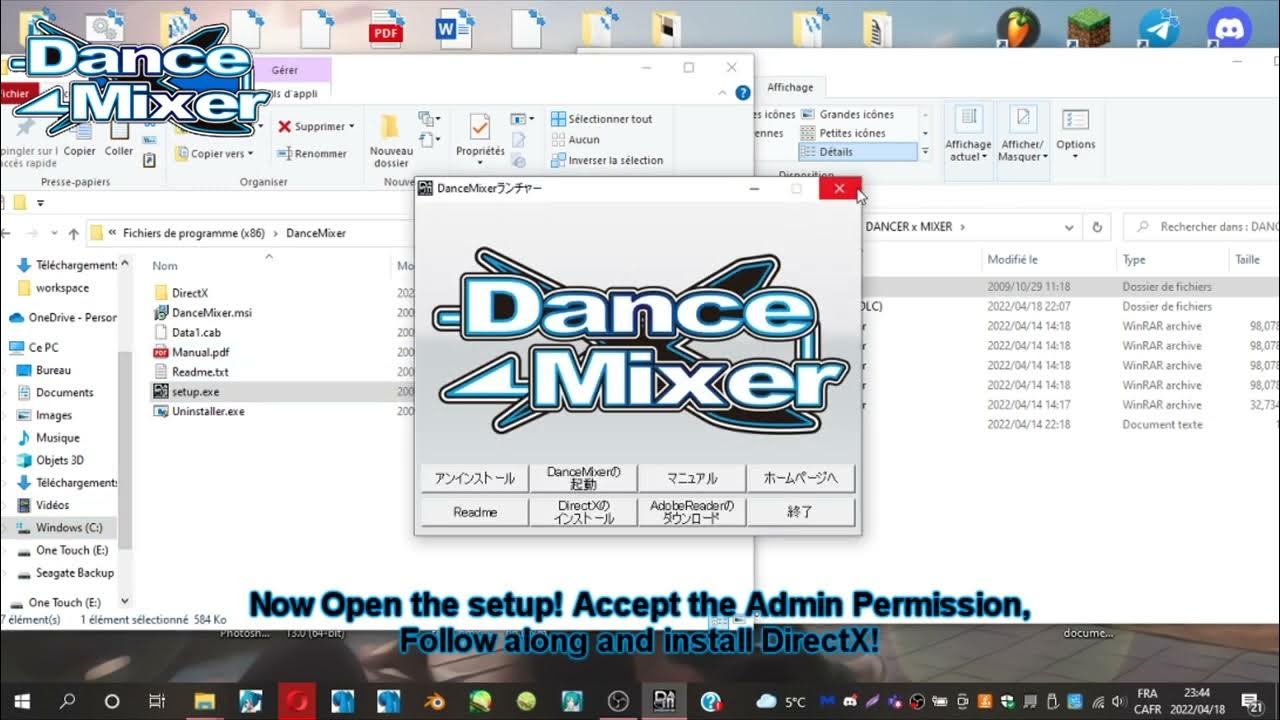Image resolution: width=1280 pixels, height=720 pixels.
Task: Select the Détails layout option
Action: pos(857,152)
